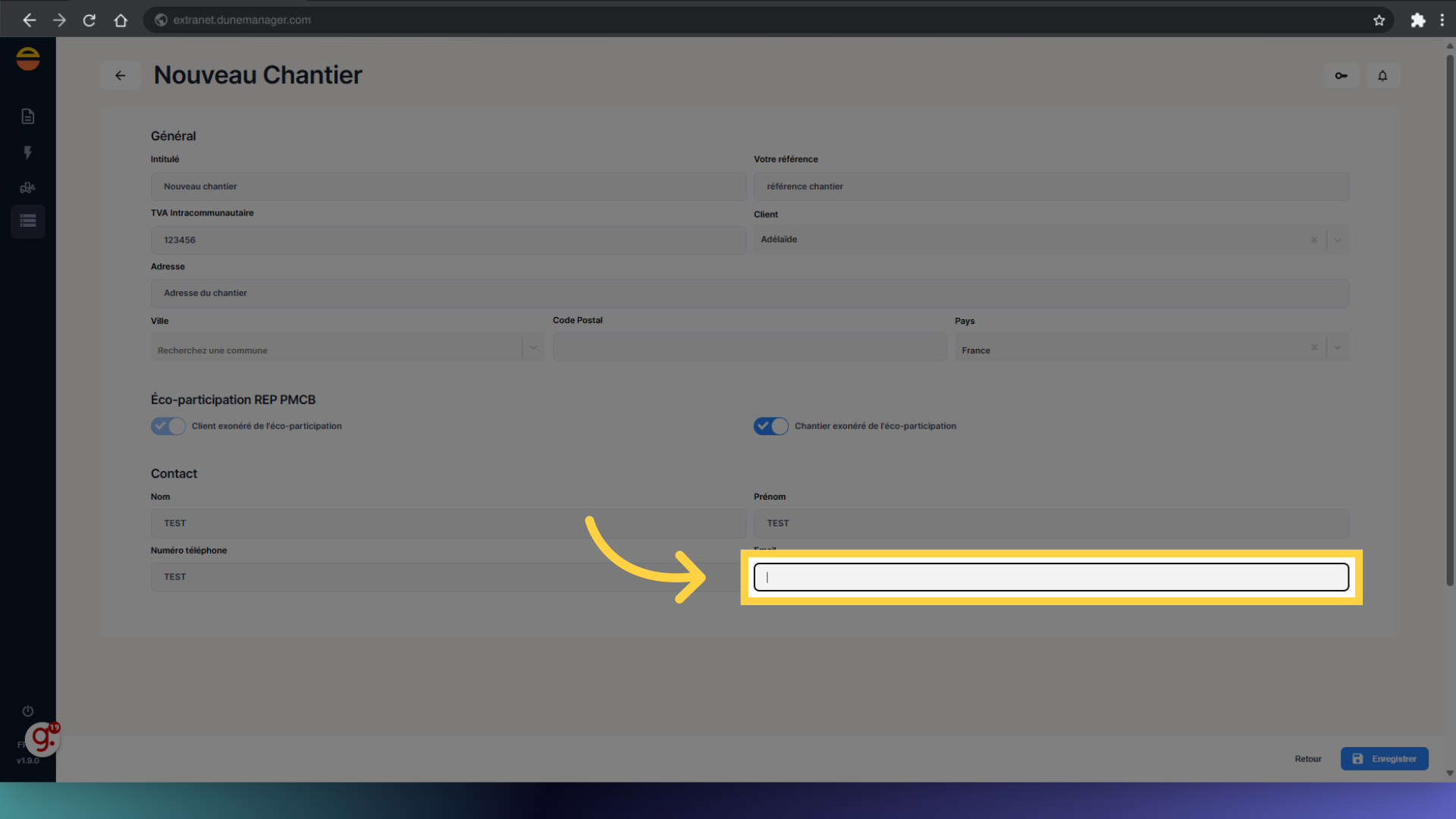The width and height of the screenshot is (1456, 819).
Task: Disable the Client exonéré de l'éco-participation toggle
Action: [x=168, y=425]
